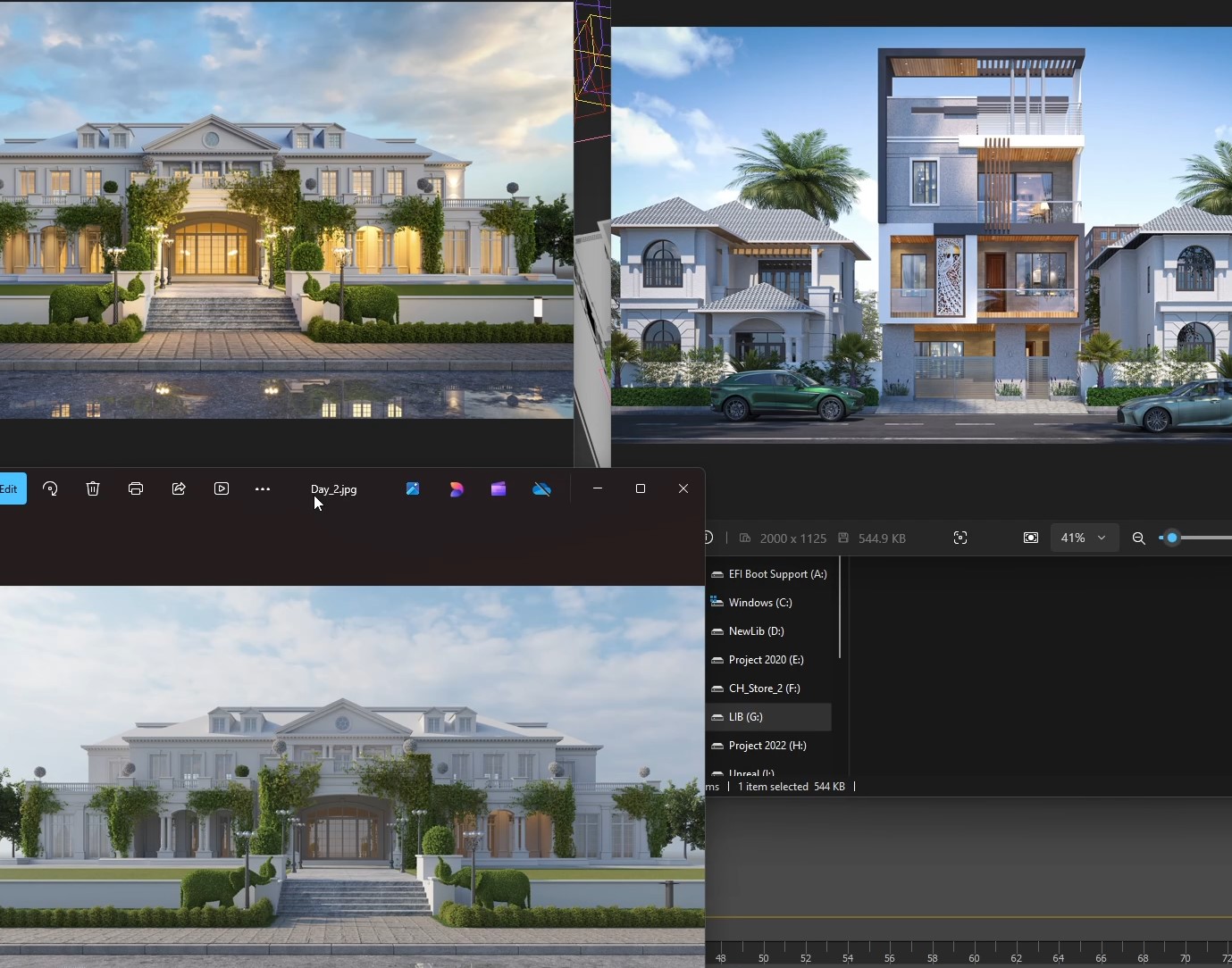
Task: Select Windows (C:) drive in sidebar
Action: 760,603
